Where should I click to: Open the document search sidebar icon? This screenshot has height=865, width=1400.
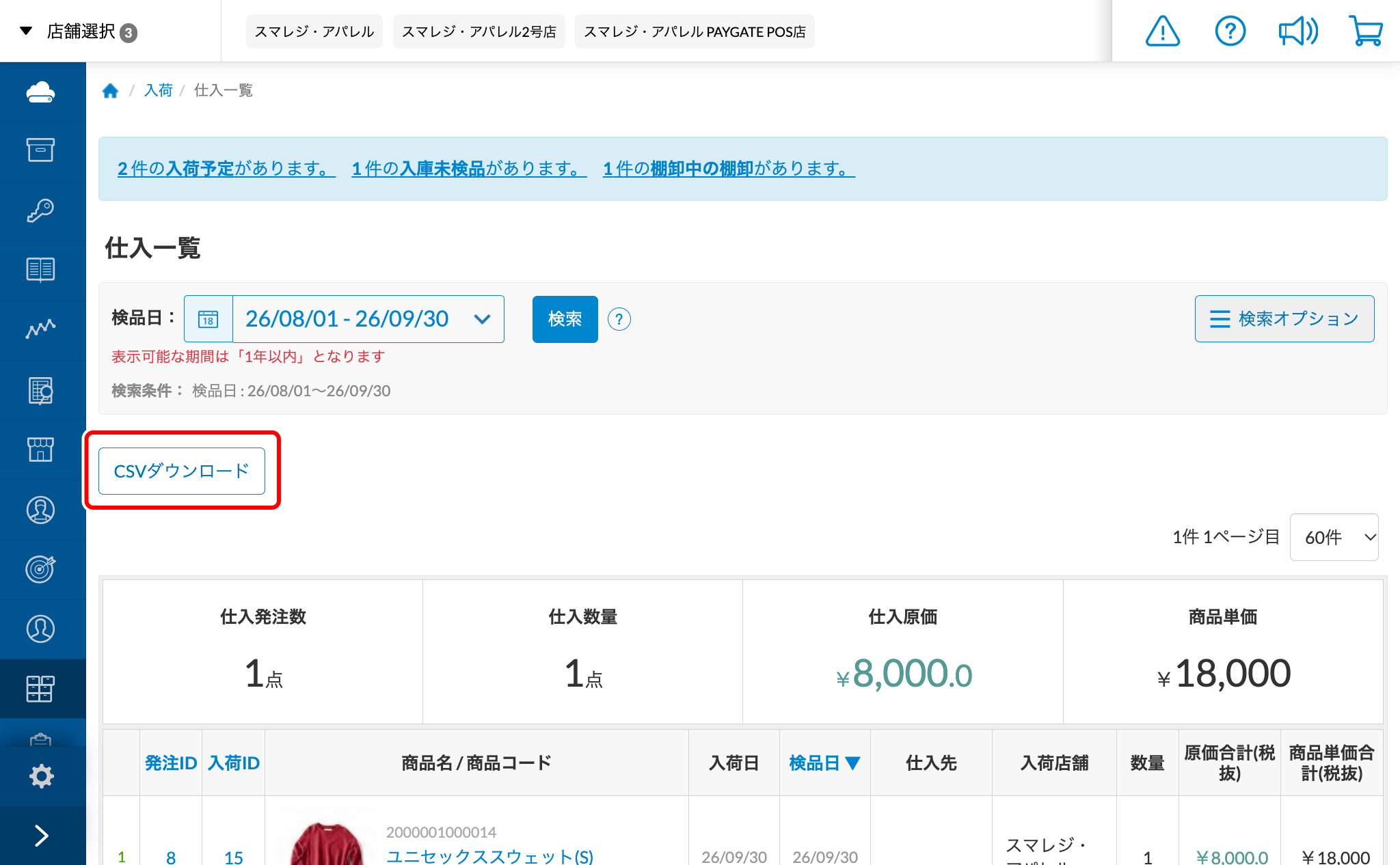[41, 390]
